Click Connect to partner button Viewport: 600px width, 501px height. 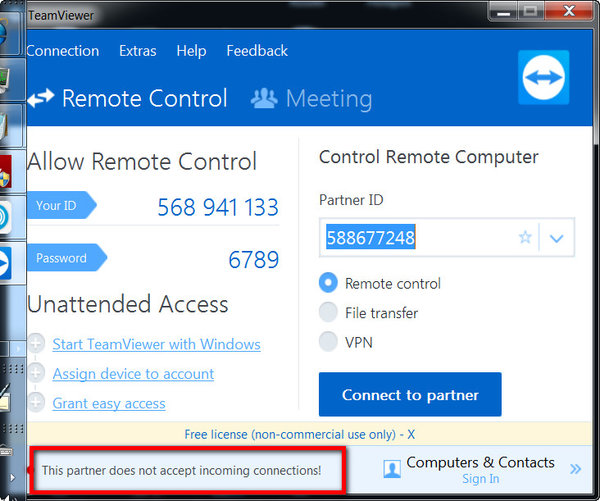[410, 394]
